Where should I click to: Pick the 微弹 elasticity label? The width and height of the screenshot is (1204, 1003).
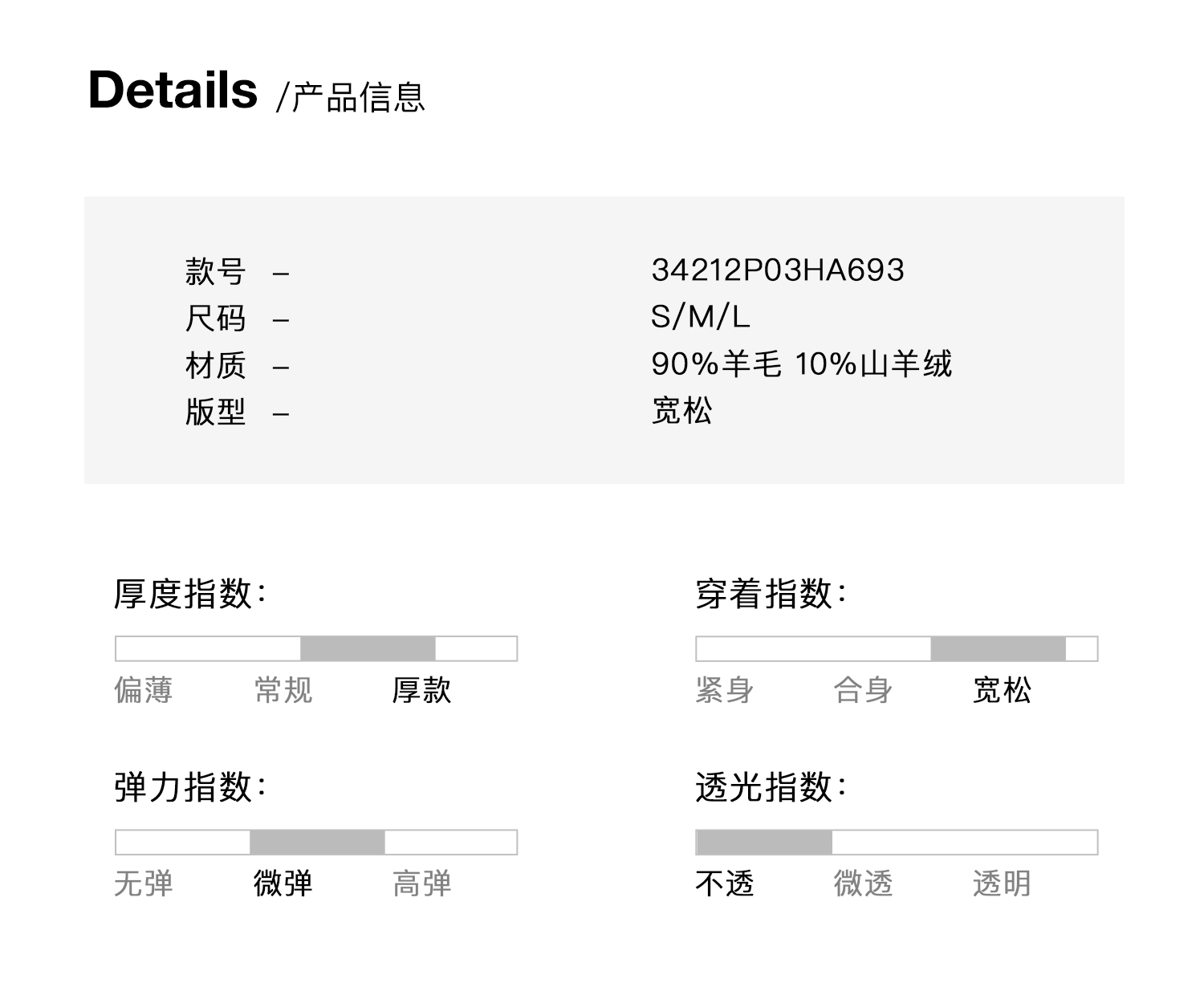click(283, 883)
